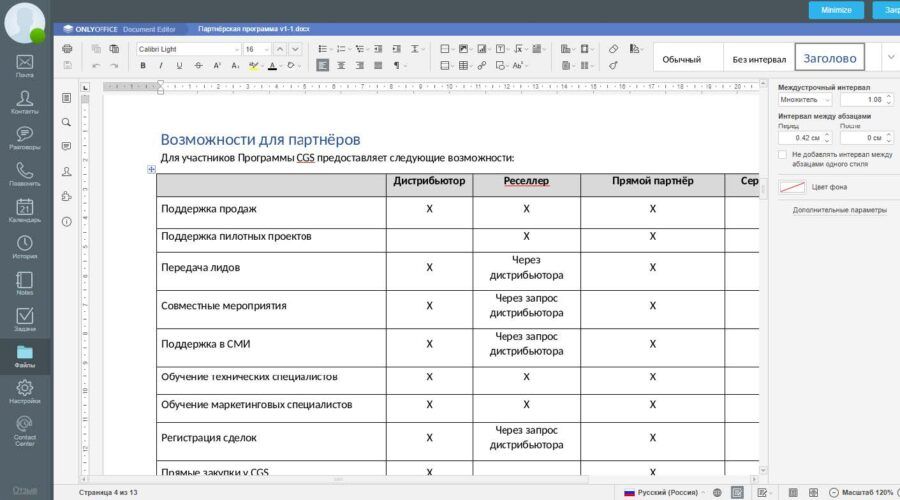The width and height of the screenshot is (900, 500).
Task: Align text to center
Action: [341, 66]
